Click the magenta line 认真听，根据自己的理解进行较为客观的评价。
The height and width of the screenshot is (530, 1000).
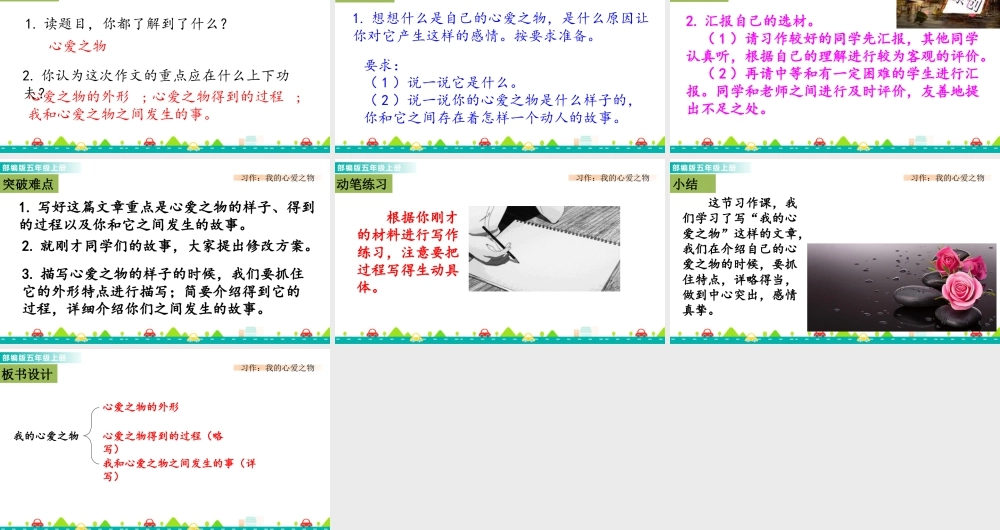837,56
